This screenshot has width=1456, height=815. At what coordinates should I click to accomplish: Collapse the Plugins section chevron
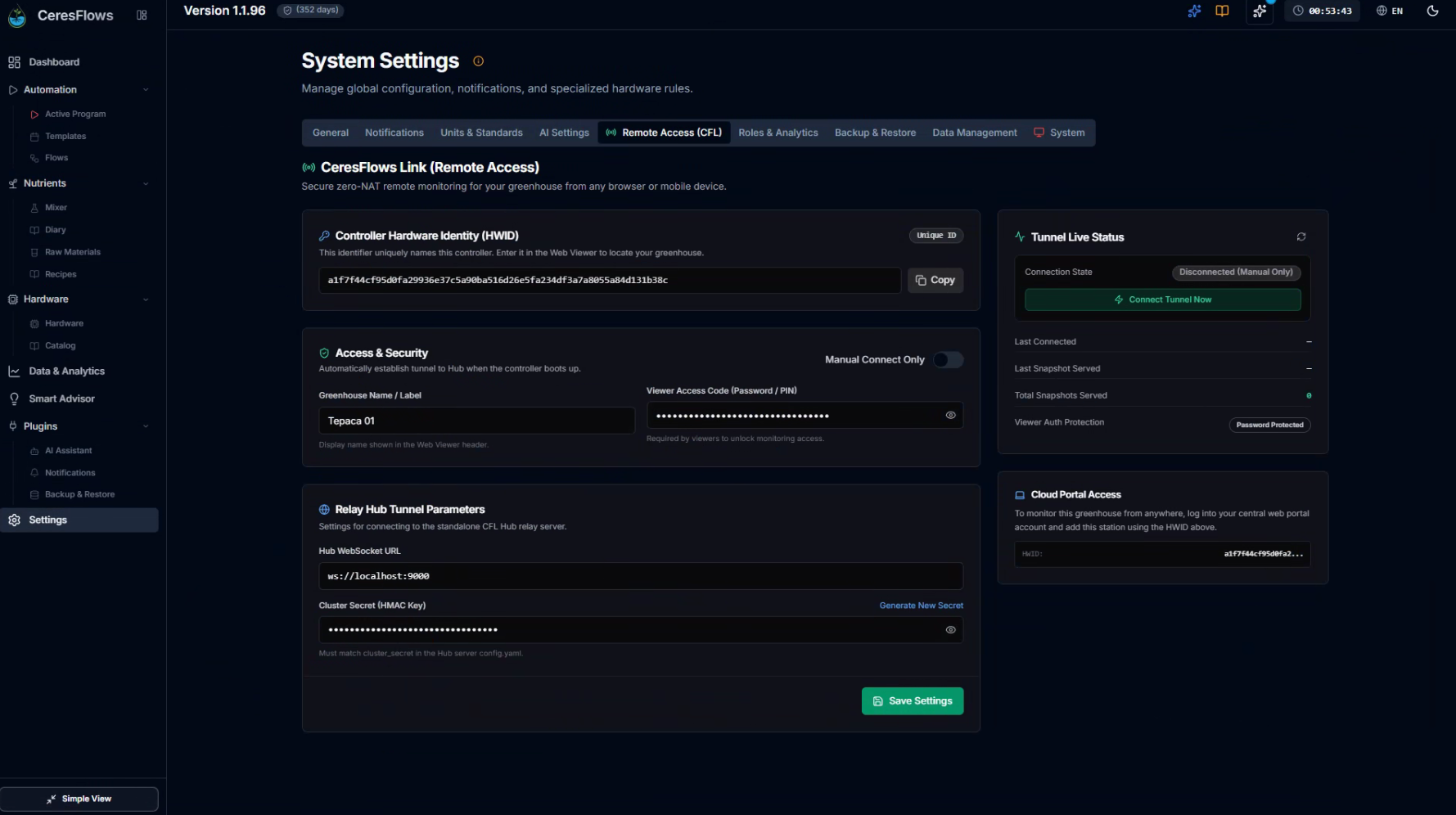[x=146, y=426]
